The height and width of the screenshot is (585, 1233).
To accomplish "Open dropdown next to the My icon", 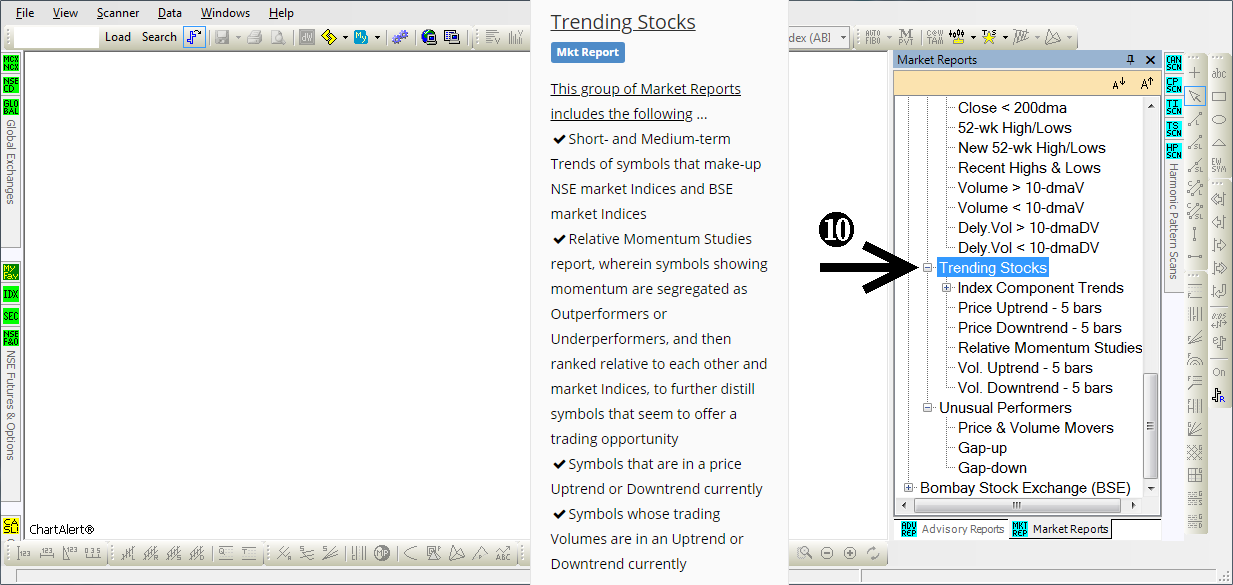I will point(377,37).
